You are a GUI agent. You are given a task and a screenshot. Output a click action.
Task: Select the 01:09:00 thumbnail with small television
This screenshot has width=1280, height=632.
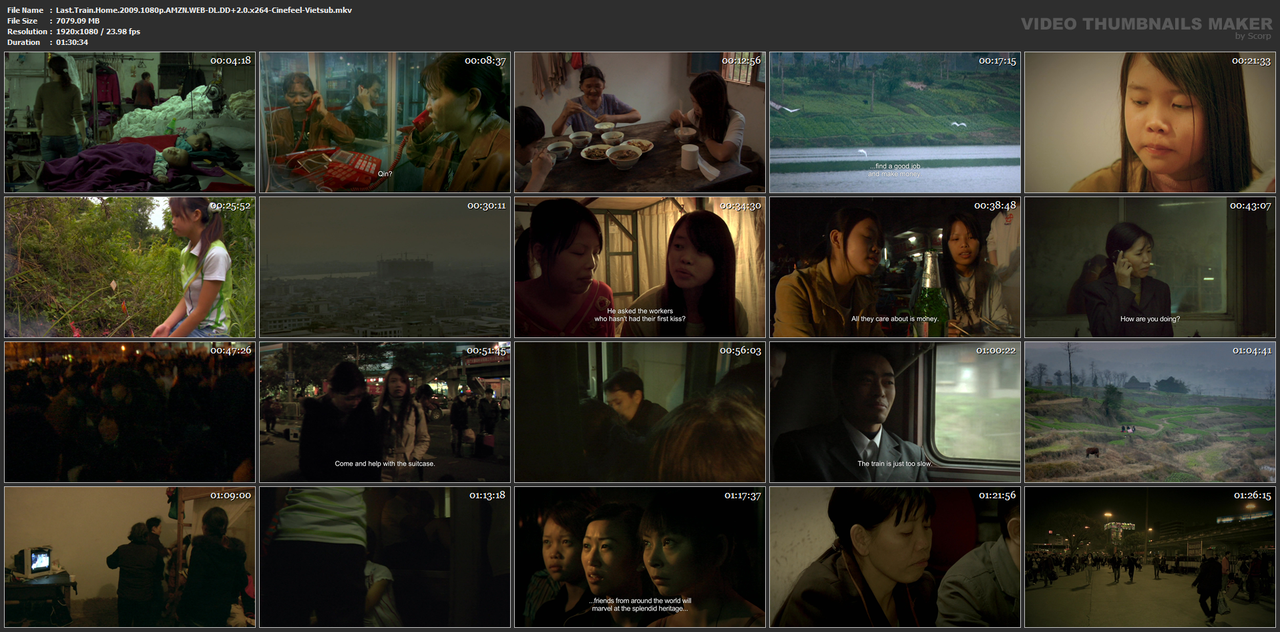pos(130,557)
